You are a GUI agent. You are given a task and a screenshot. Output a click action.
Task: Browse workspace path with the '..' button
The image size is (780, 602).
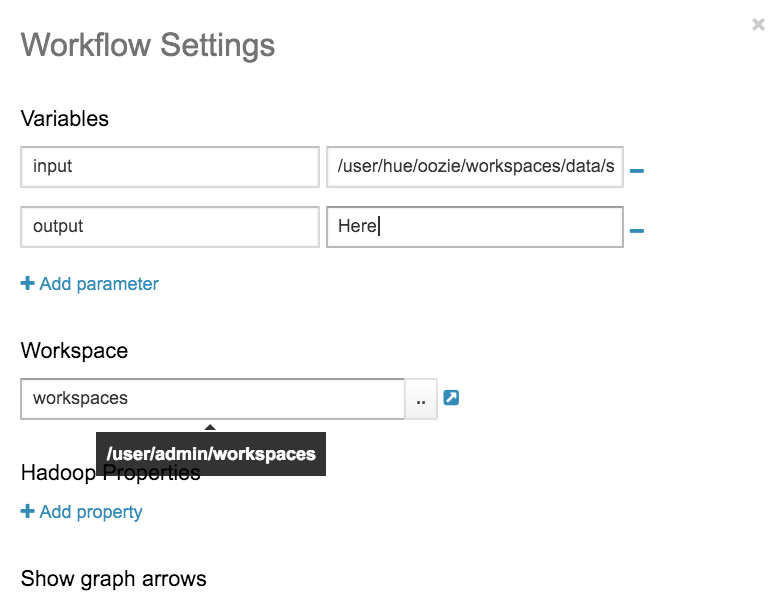[x=421, y=399]
